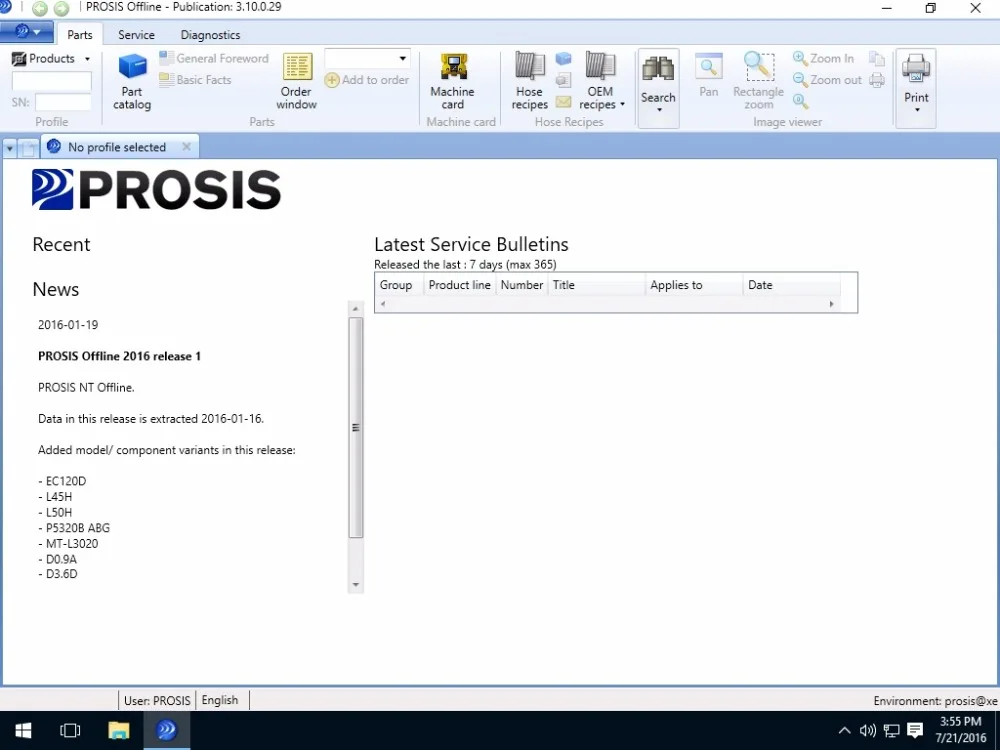The height and width of the screenshot is (750, 1000).
Task: Click the green back arrow in title bar
Action: tap(40, 8)
